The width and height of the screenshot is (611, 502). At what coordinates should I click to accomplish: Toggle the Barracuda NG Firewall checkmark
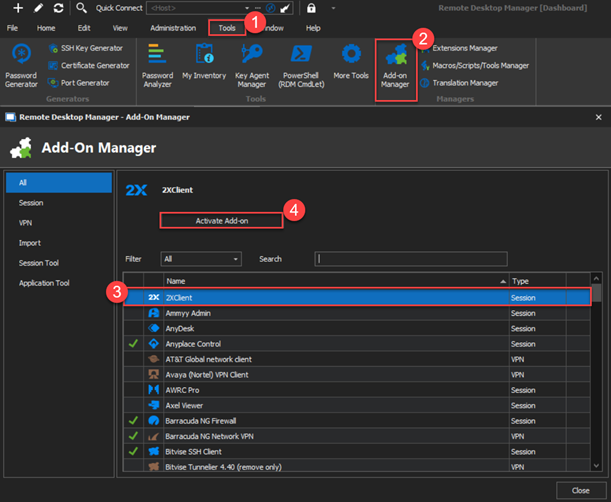coord(133,421)
